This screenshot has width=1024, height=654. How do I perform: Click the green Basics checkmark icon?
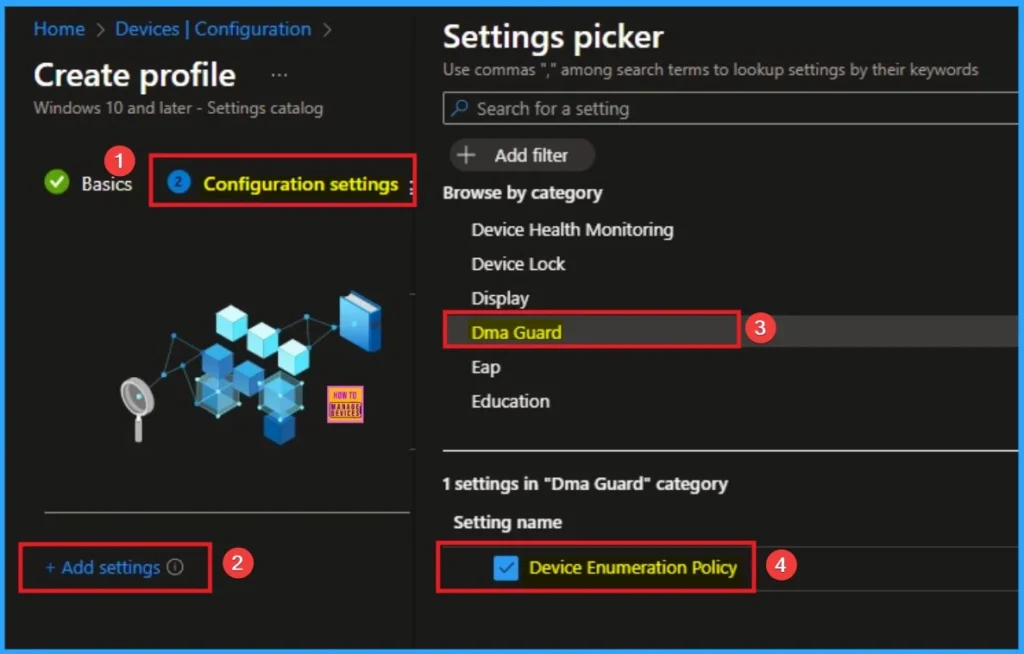point(57,182)
